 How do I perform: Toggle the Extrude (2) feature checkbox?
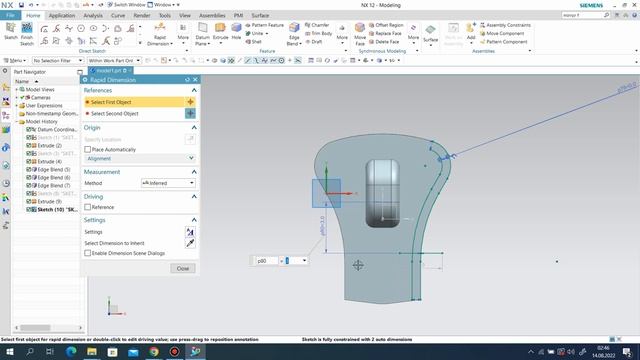click(29, 145)
